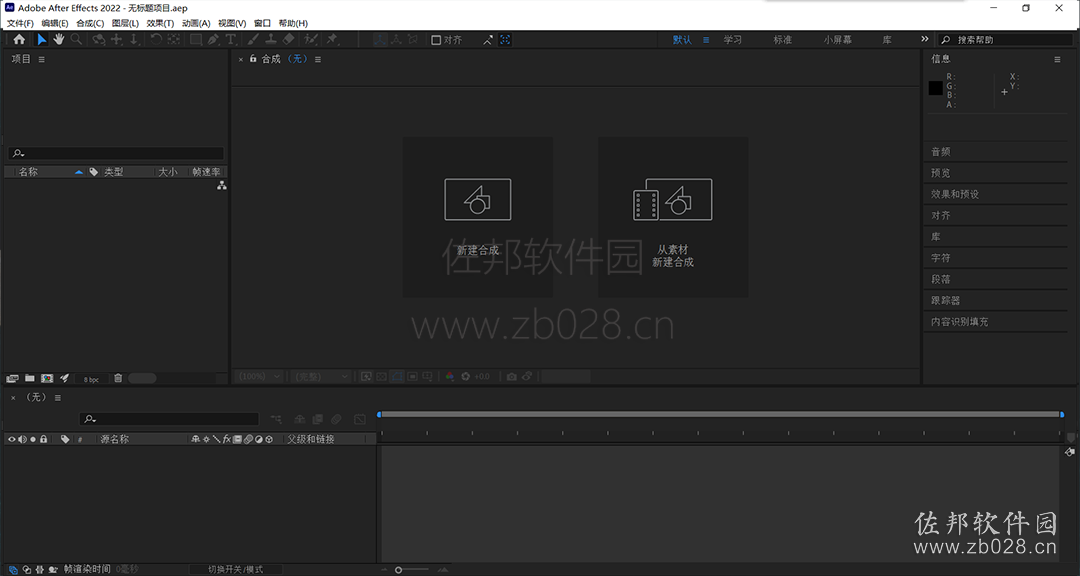1080x576 pixels.
Task: Open the 动画(A) menu
Action: 196,23
